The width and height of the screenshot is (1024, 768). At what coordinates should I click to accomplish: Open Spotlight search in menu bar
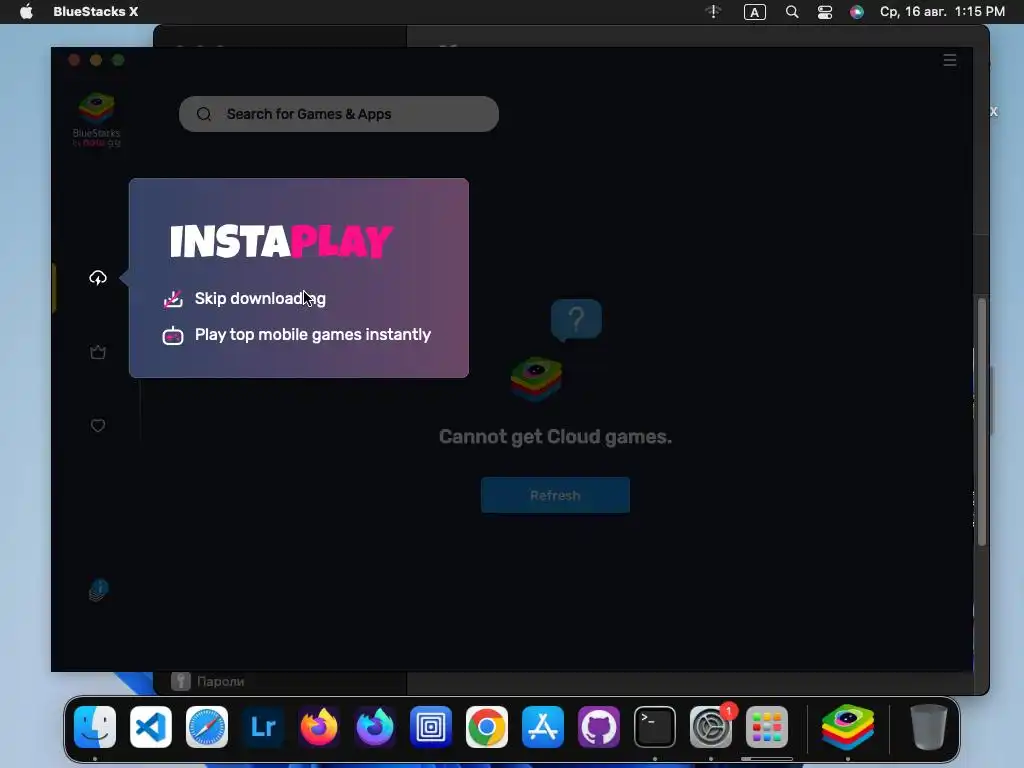point(792,12)
